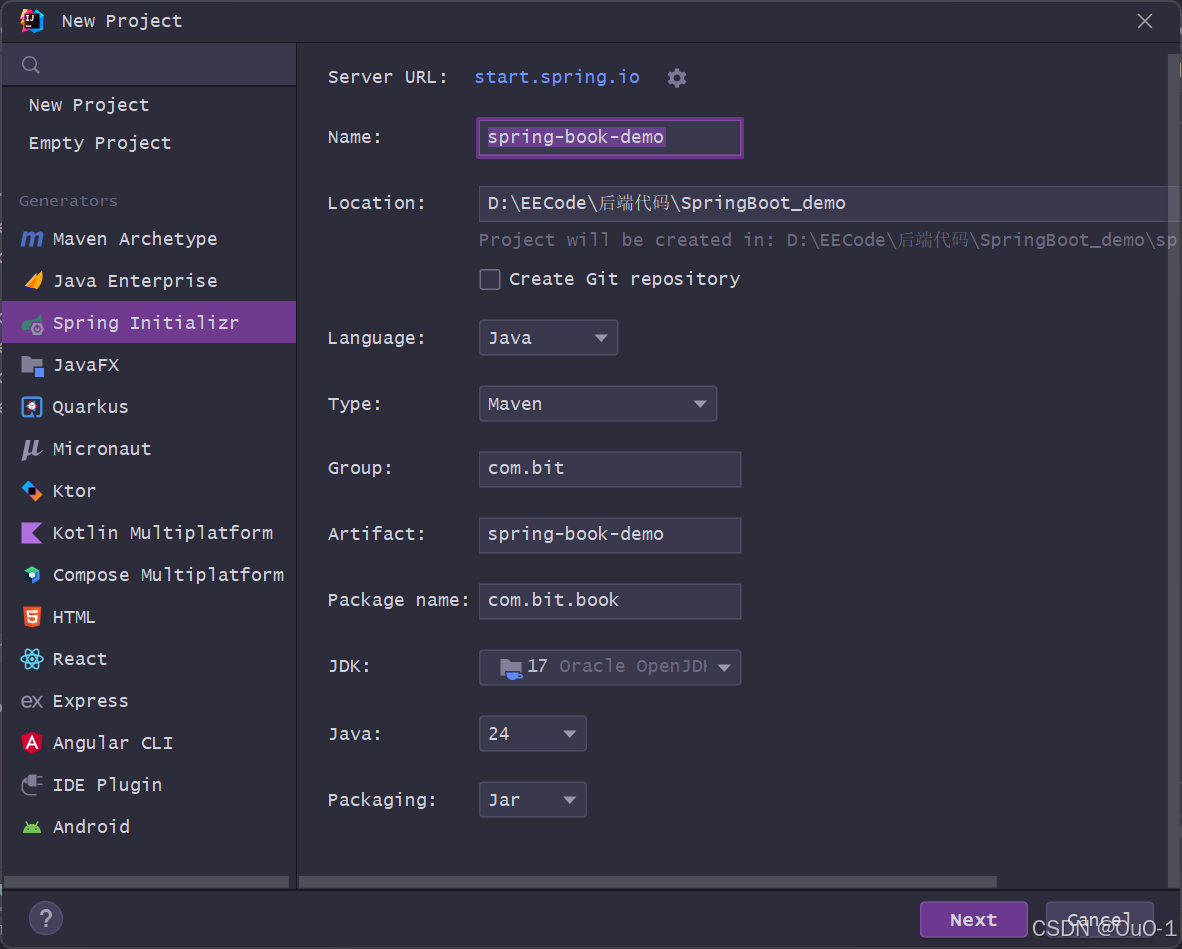1182x949 pixels.
Task: Click the Micronaut mu icon
Action: click(32, 449)
